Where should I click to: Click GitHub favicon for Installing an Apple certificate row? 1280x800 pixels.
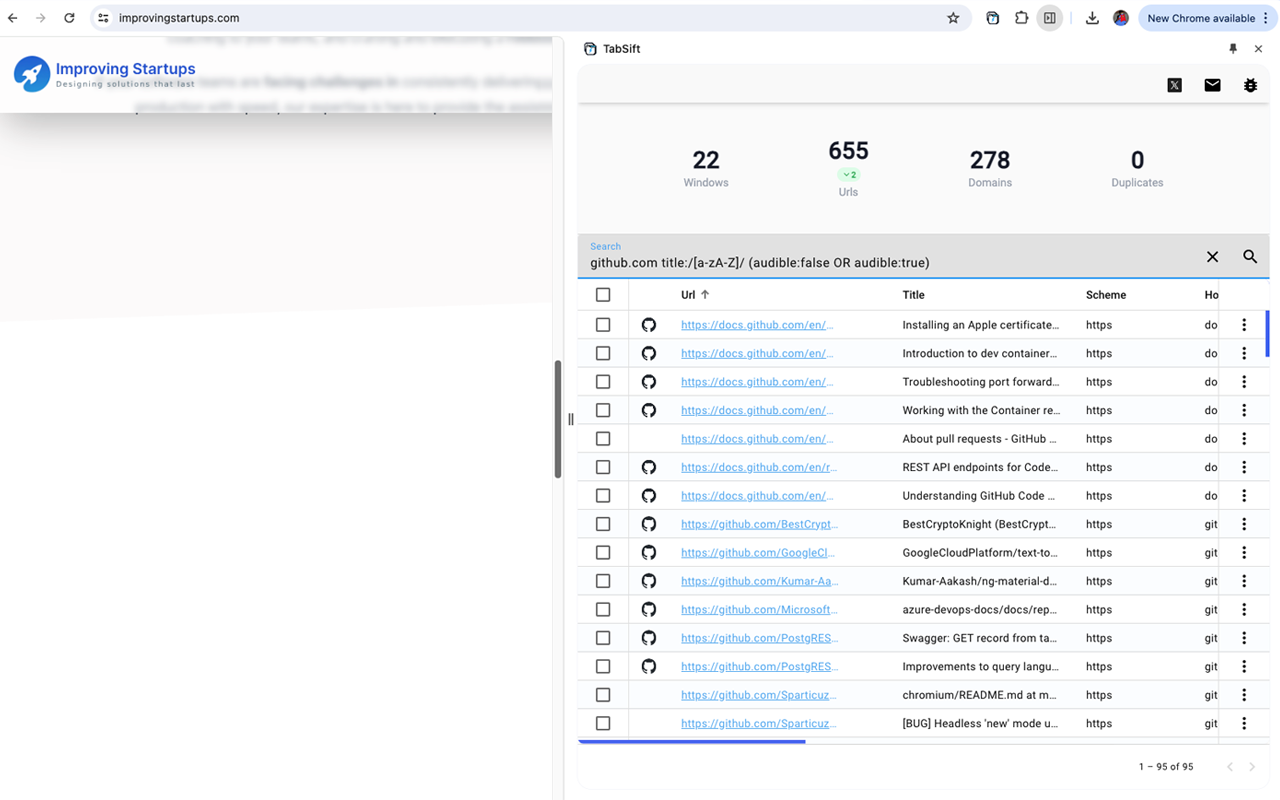tap(649, 325)
